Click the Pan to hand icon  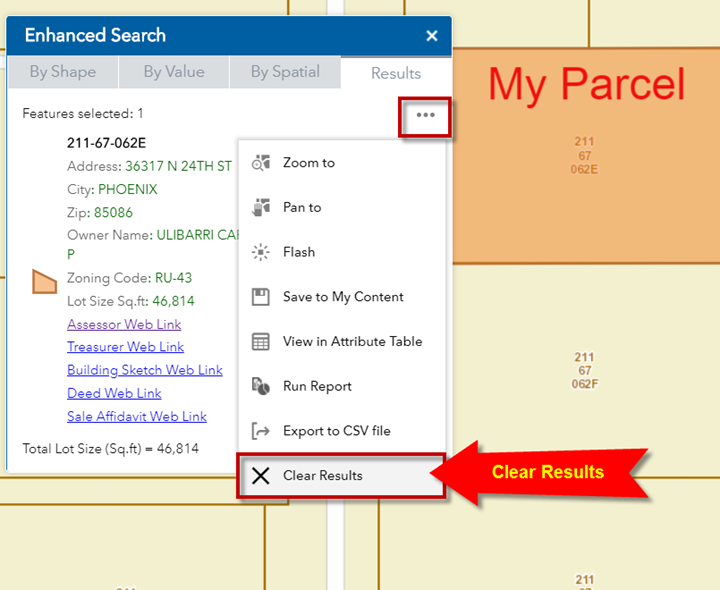point(261,208)
